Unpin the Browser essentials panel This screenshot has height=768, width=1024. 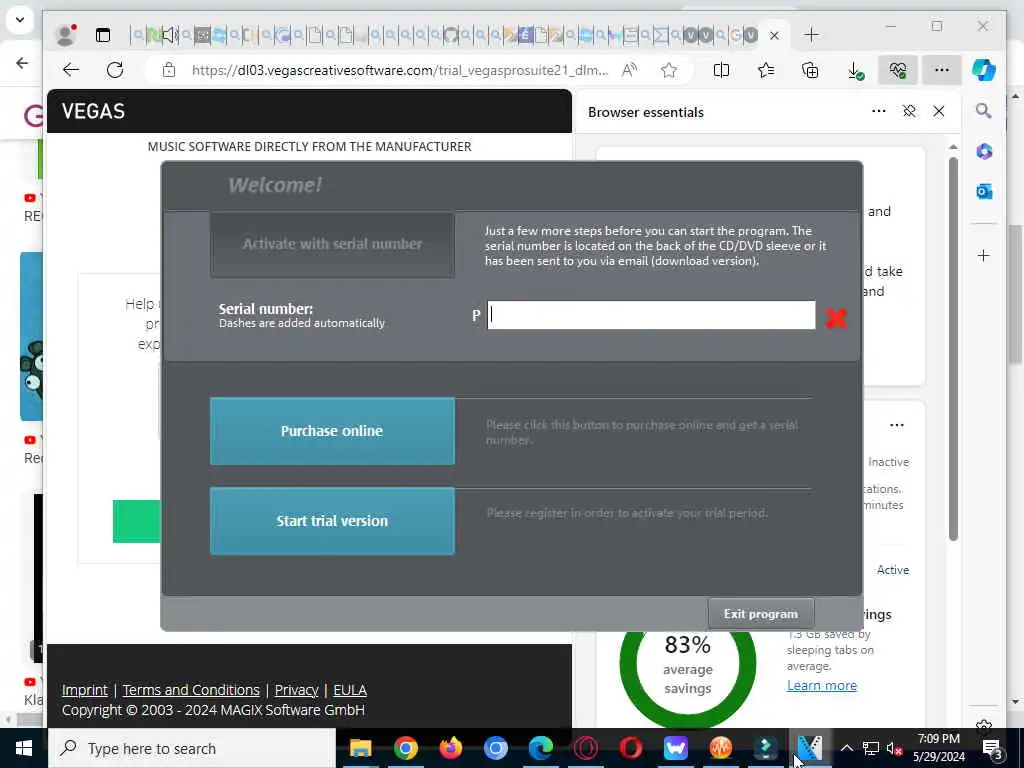click(x=909, y=112)
